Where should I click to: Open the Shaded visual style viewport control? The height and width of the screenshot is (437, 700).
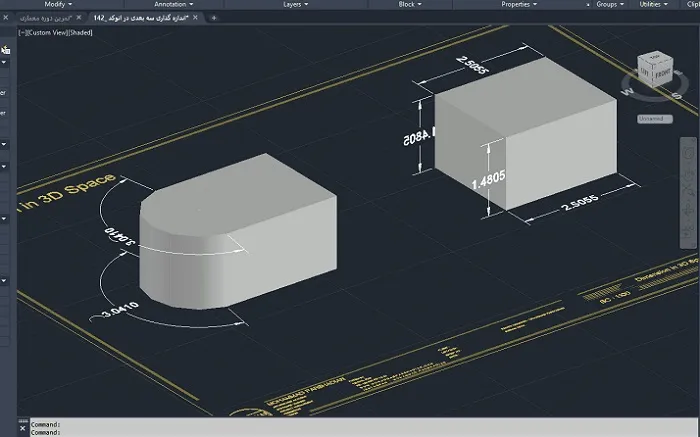81,33
